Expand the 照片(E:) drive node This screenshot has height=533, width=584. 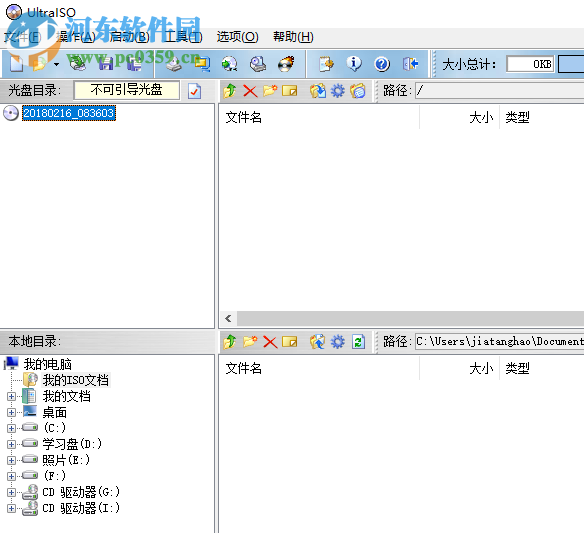tap(11, 460)
